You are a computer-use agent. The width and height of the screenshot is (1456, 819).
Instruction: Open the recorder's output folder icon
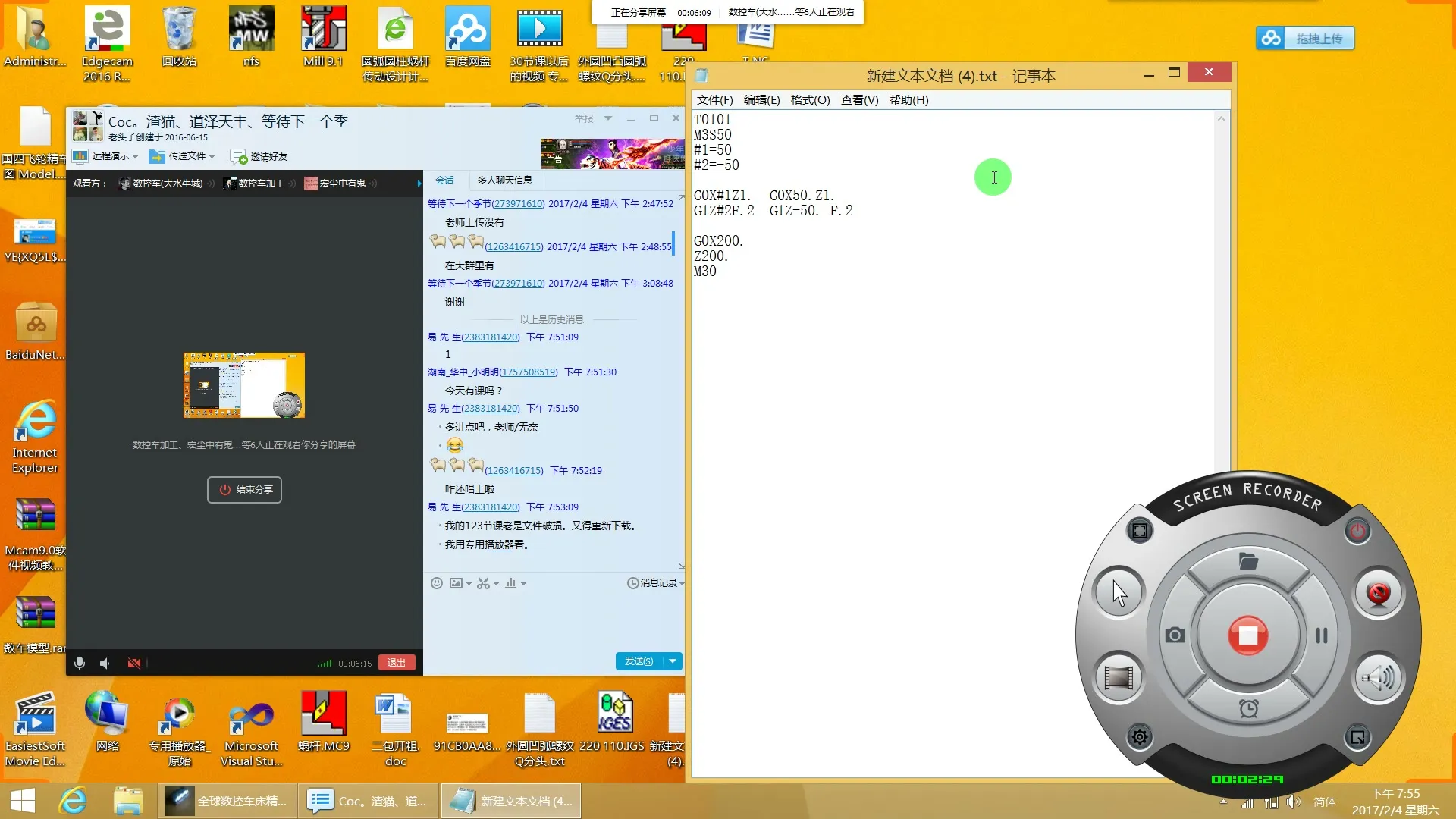[x=1248, y=562]
